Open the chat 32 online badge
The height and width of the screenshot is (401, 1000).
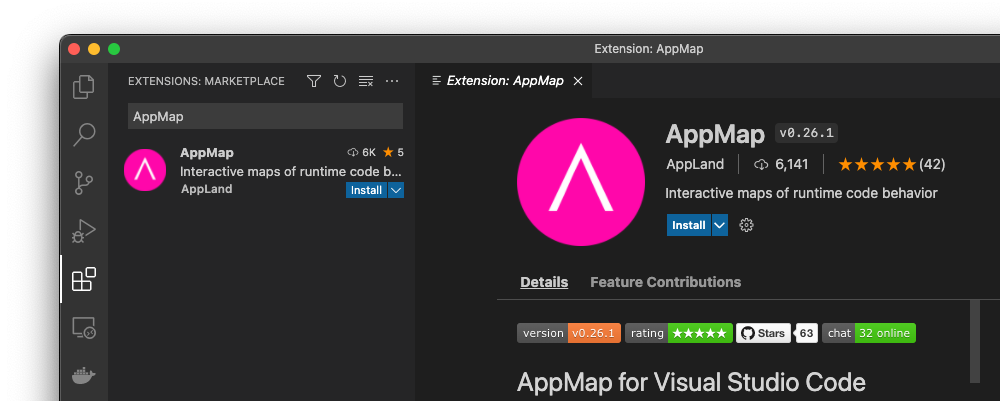click(x=869, y=333)
